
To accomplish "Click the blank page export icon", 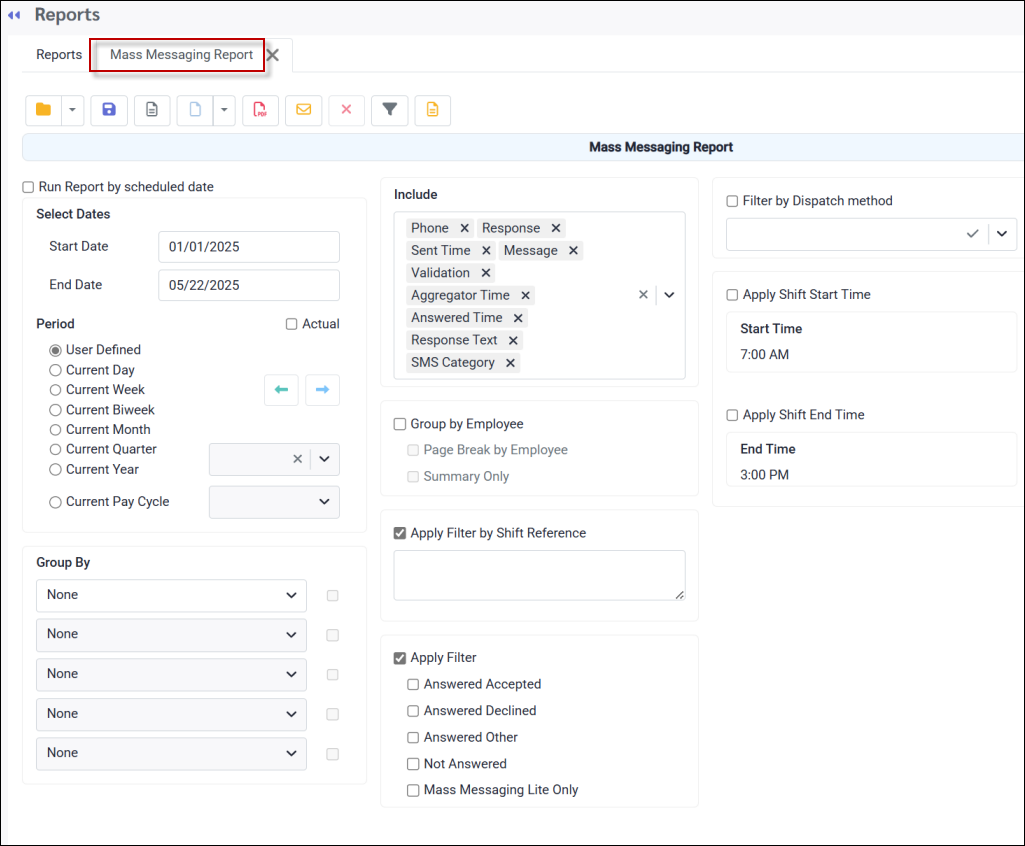I will (x=195, y=110).
